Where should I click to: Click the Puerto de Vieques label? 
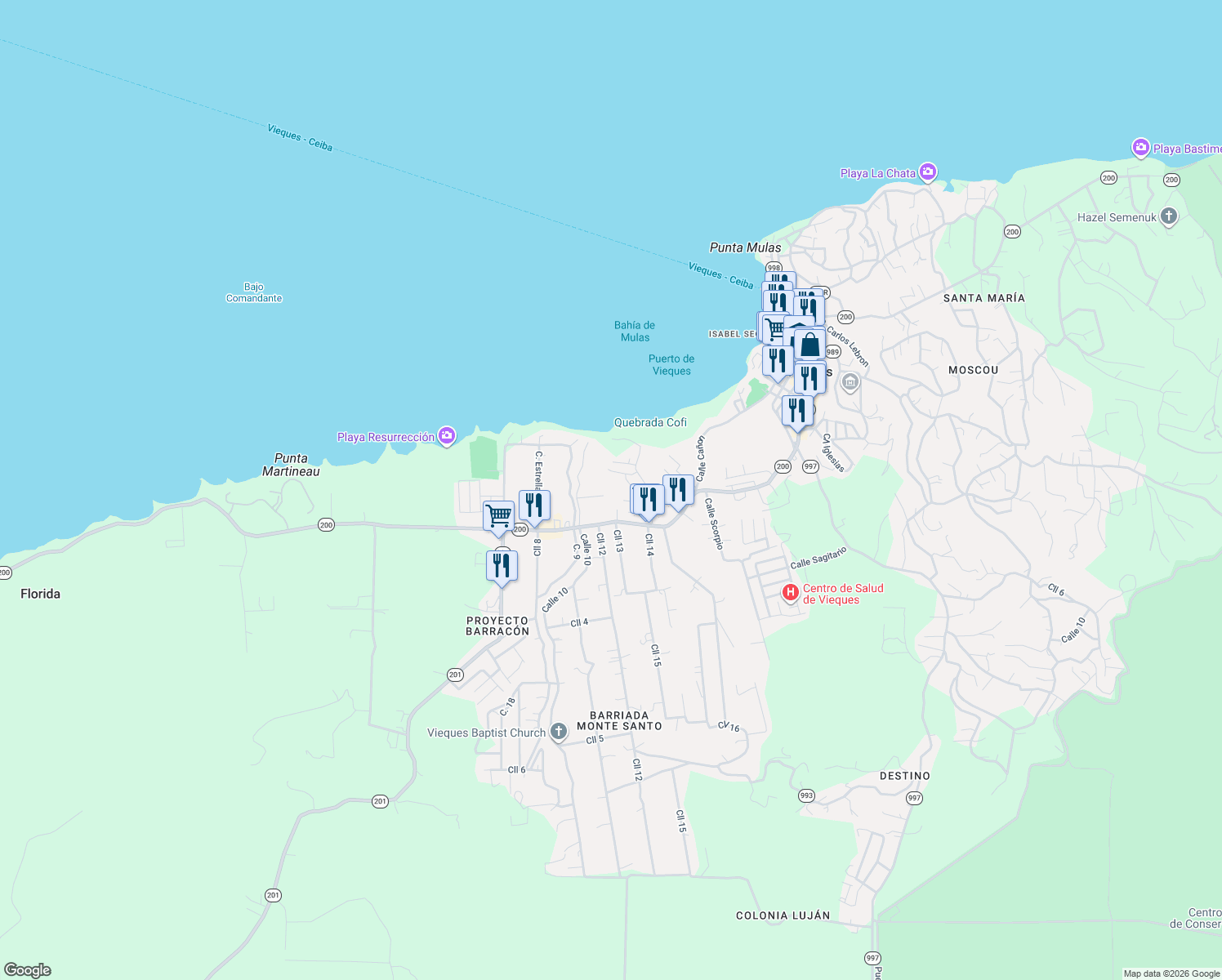tap(671, 364)
